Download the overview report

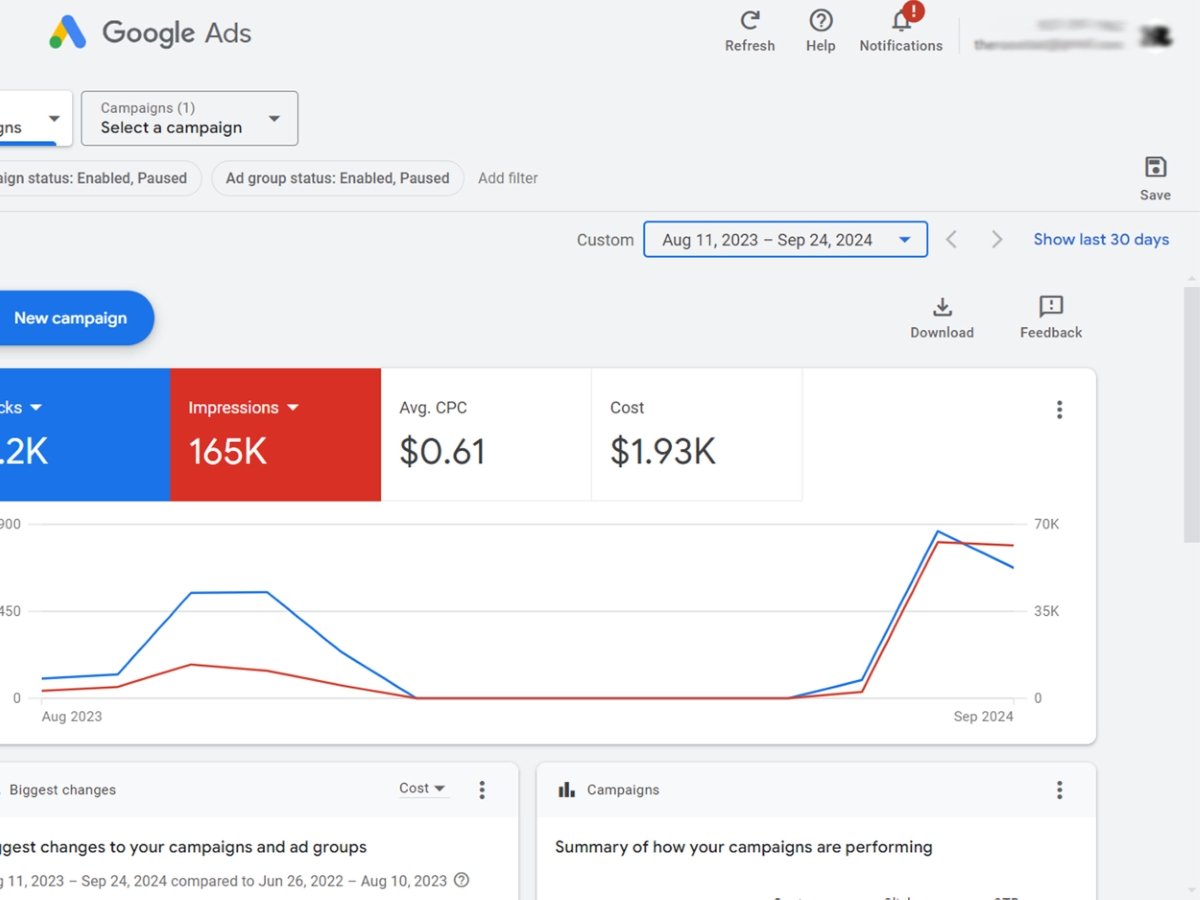942,318
